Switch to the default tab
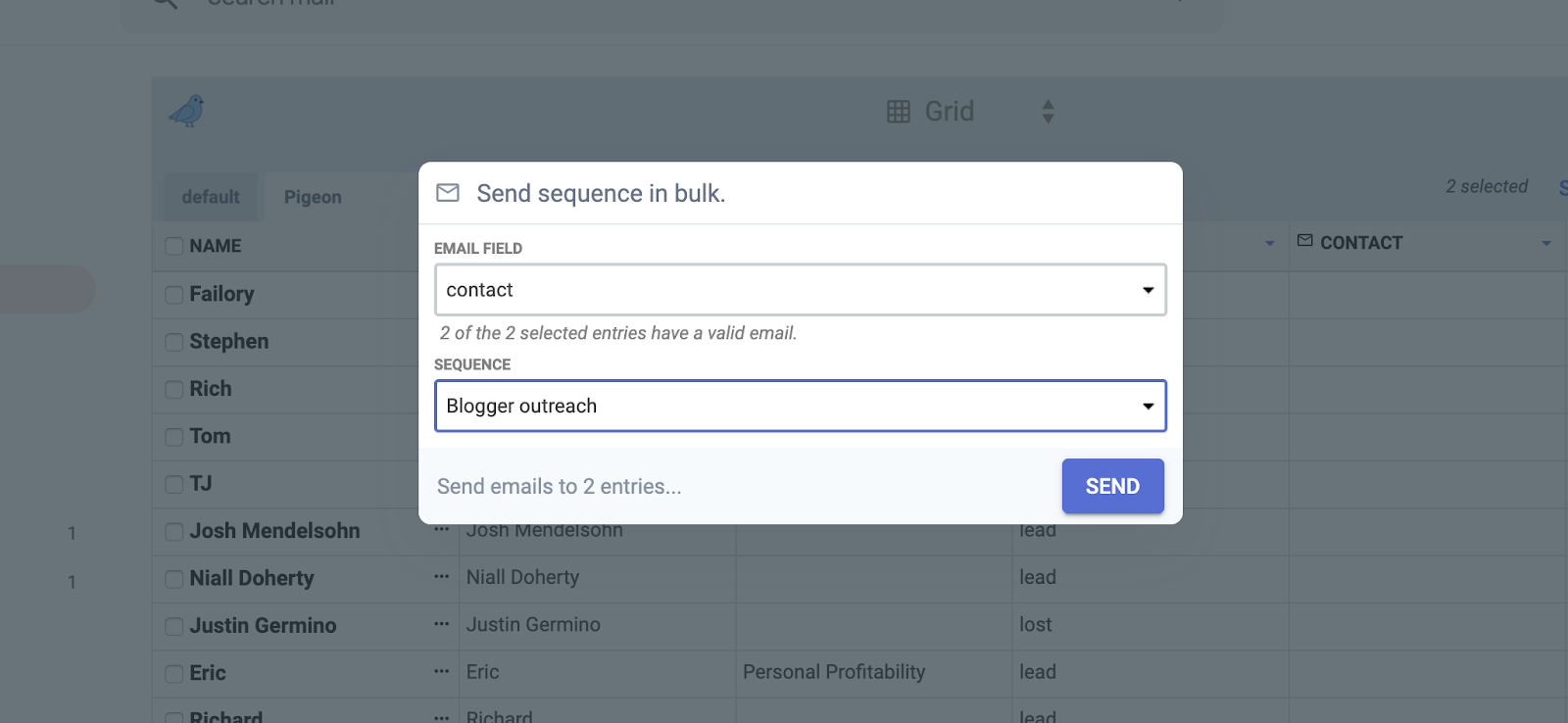Screen dimensions: 1568x723 pos(211,197)
